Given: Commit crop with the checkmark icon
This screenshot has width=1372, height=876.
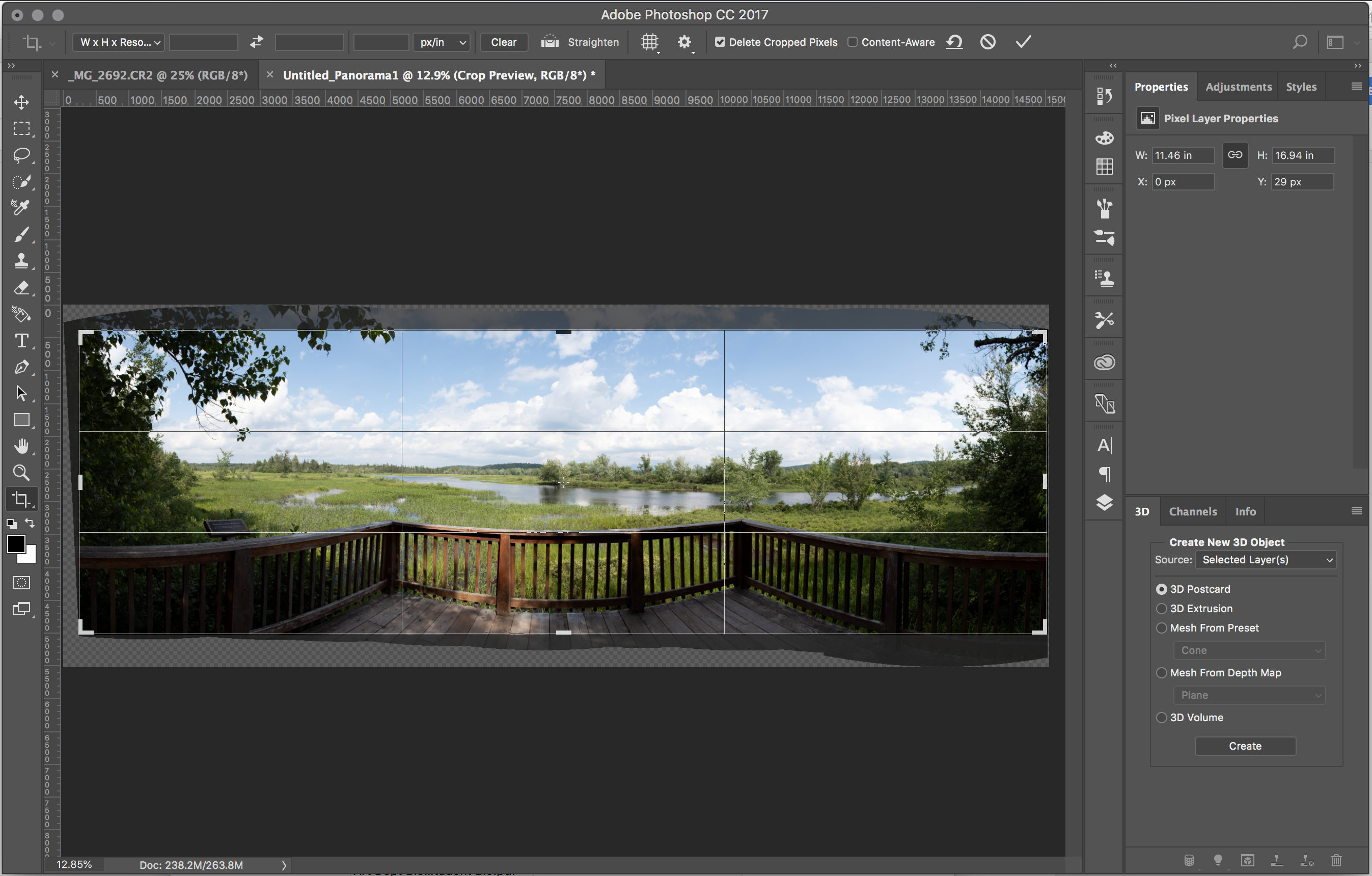Looking at the screenshot, I should click(x=1023, y=42).
